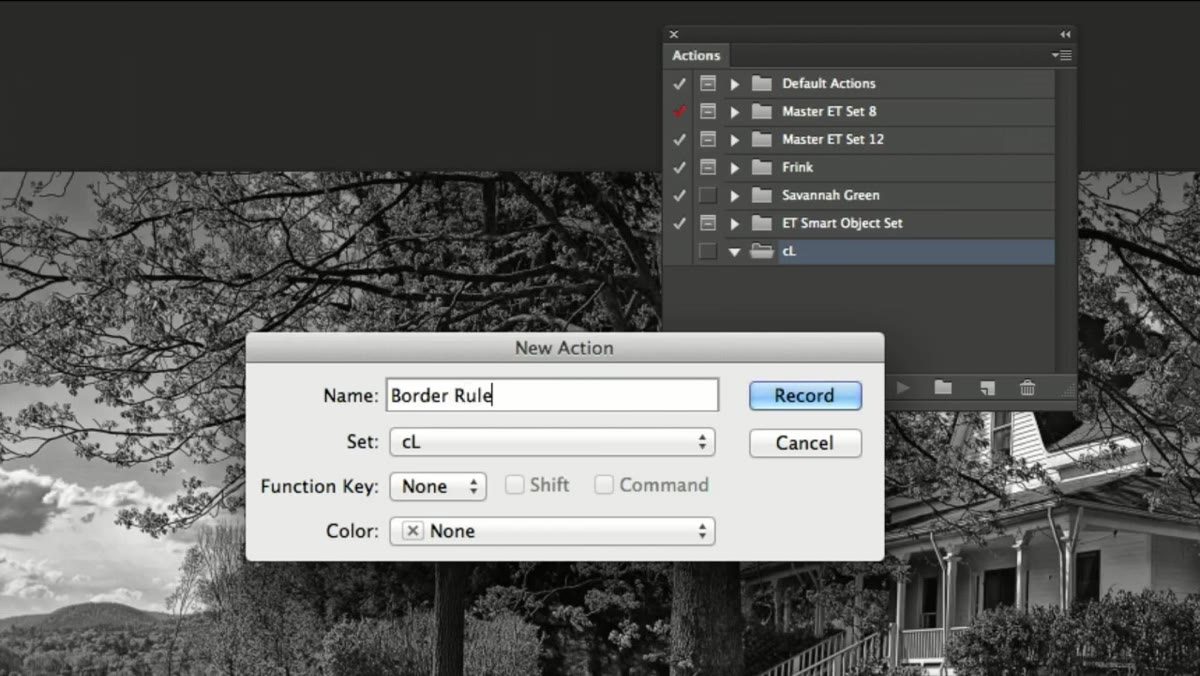Toggle the checkmark for Savannah Green
Image resolution: width=1200 pixels, height=676 pixels.
[680, 195]
